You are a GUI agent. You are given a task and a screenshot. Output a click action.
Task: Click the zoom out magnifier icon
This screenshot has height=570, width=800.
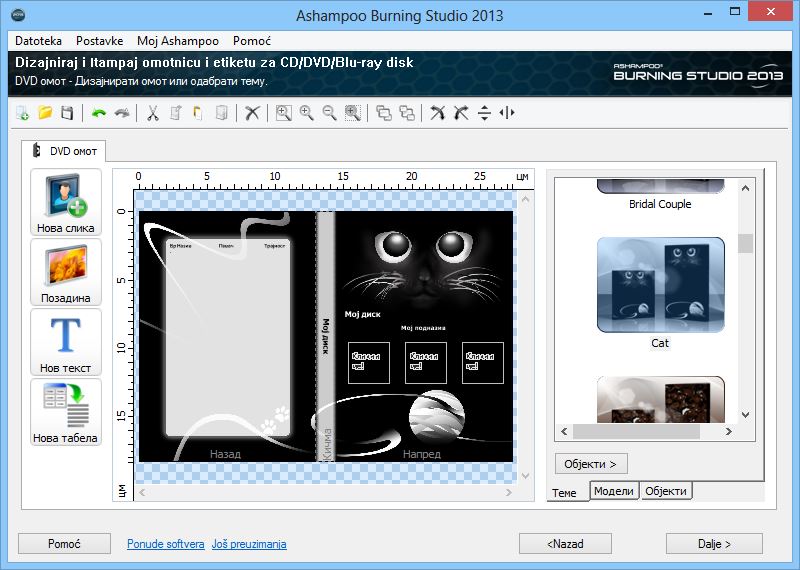click(x=329, y=113)
